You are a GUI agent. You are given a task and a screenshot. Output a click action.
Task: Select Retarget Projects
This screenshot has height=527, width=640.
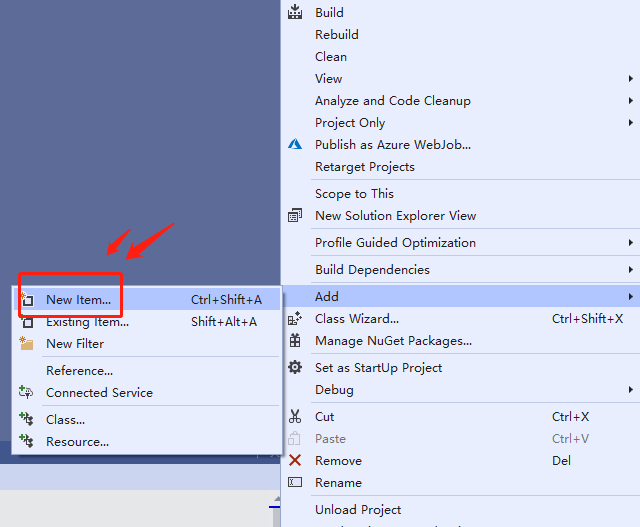click(x=461, y=167)
